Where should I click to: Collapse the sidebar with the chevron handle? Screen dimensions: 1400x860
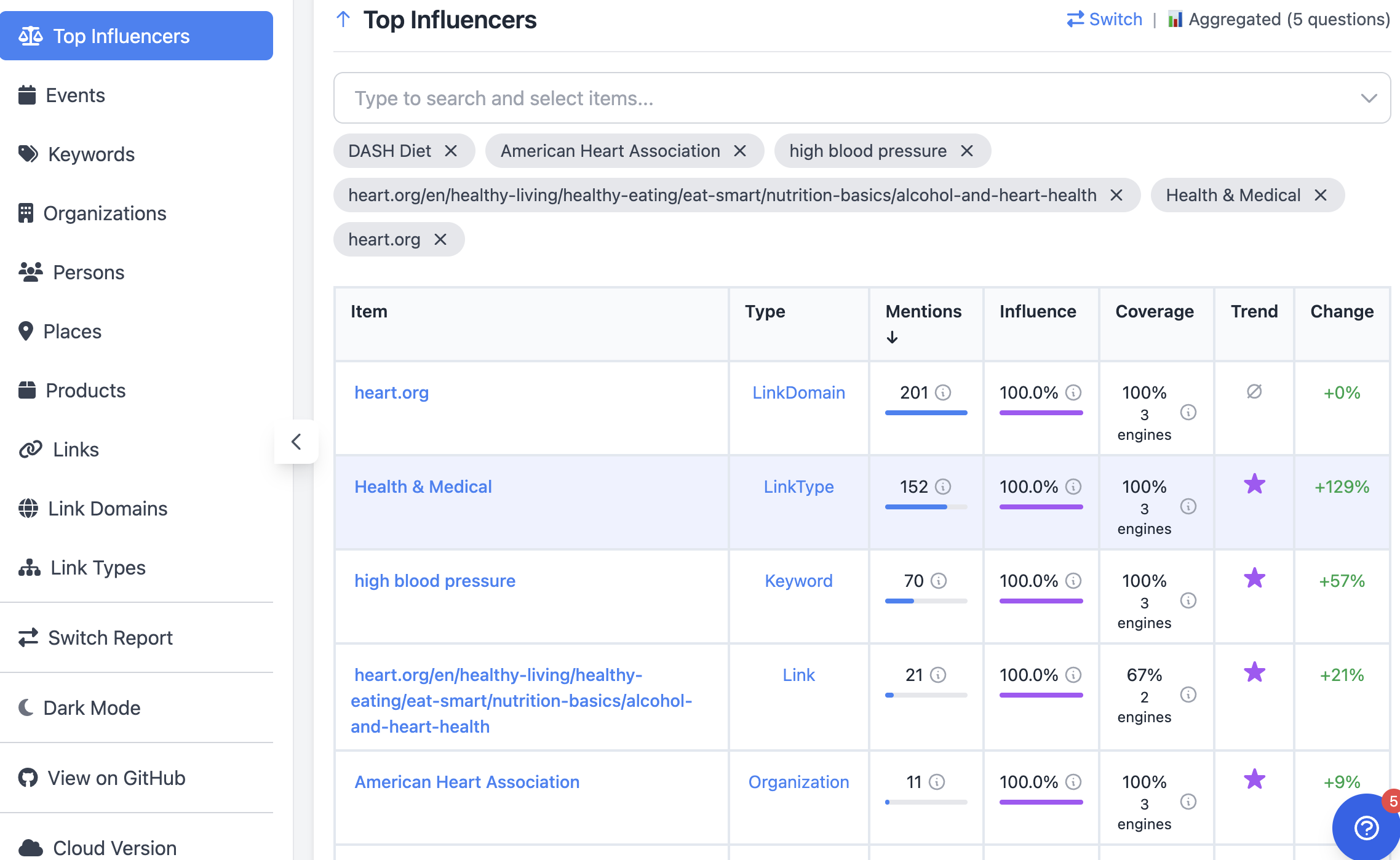[x=296, y=442]
